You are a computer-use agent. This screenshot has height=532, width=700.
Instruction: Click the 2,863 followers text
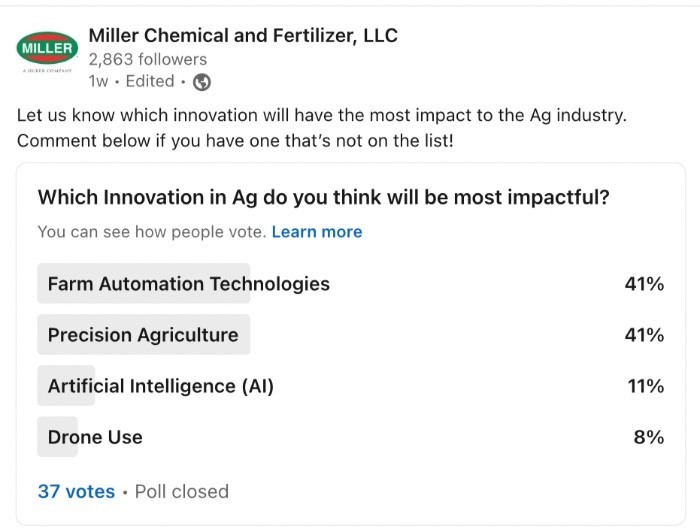click(148, 59)
